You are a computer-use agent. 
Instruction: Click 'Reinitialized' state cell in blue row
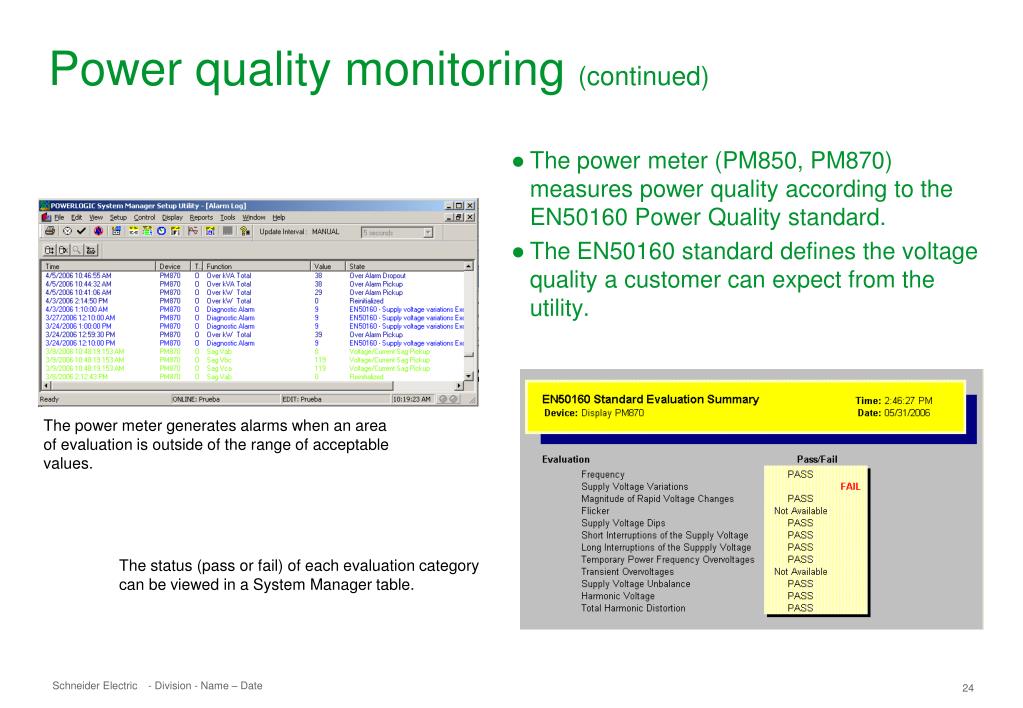click(x=366, y=301)
